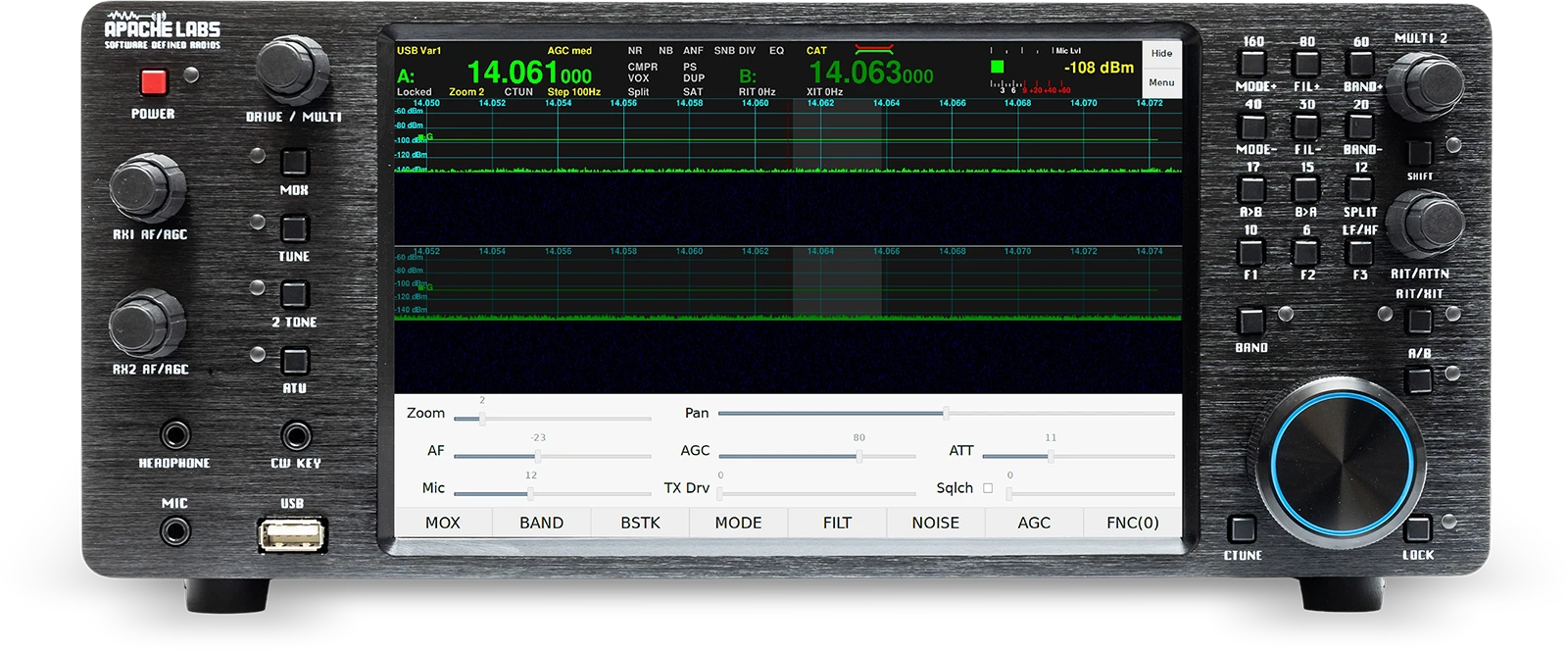This screenshot has width=1568, height=650.
Task: Select the on-screen MOX tab
Action: pos(443,523)
